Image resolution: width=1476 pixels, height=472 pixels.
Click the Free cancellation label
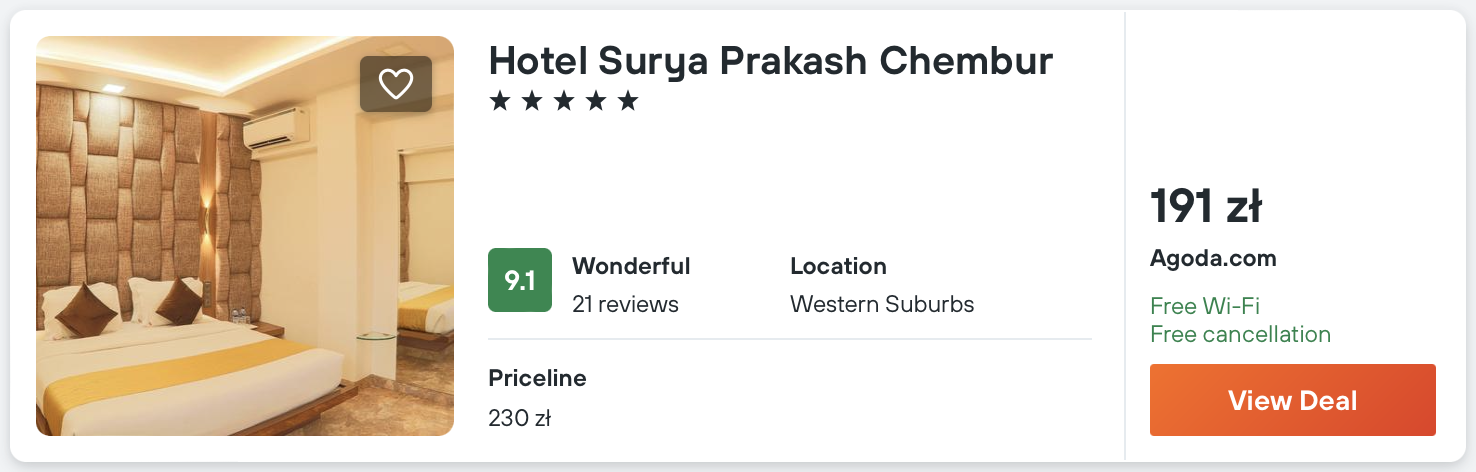1240,334
